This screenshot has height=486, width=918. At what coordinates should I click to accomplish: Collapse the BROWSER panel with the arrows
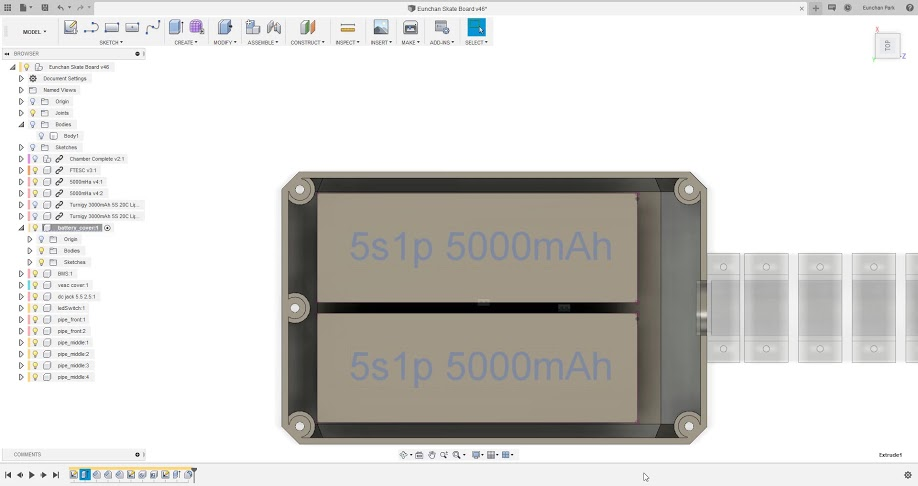coord(7,53)
